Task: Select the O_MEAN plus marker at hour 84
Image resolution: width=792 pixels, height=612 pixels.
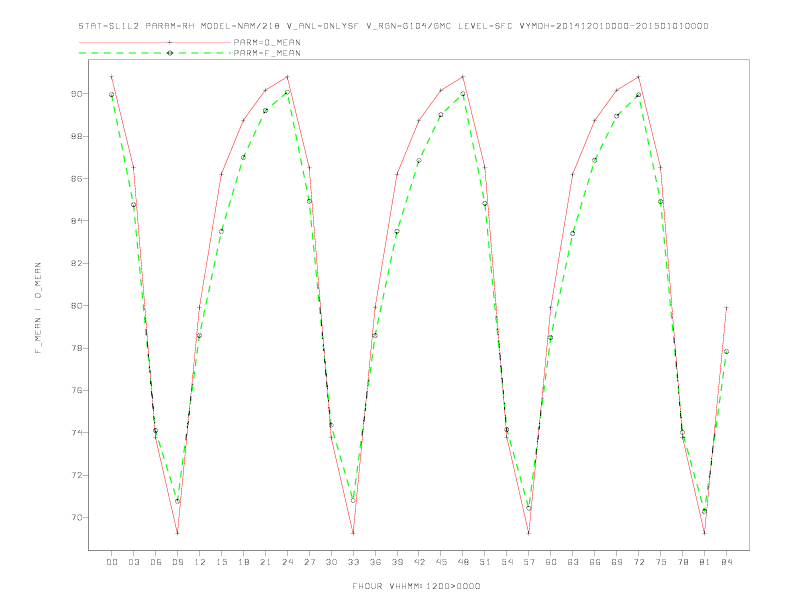Action: point(726,308)
